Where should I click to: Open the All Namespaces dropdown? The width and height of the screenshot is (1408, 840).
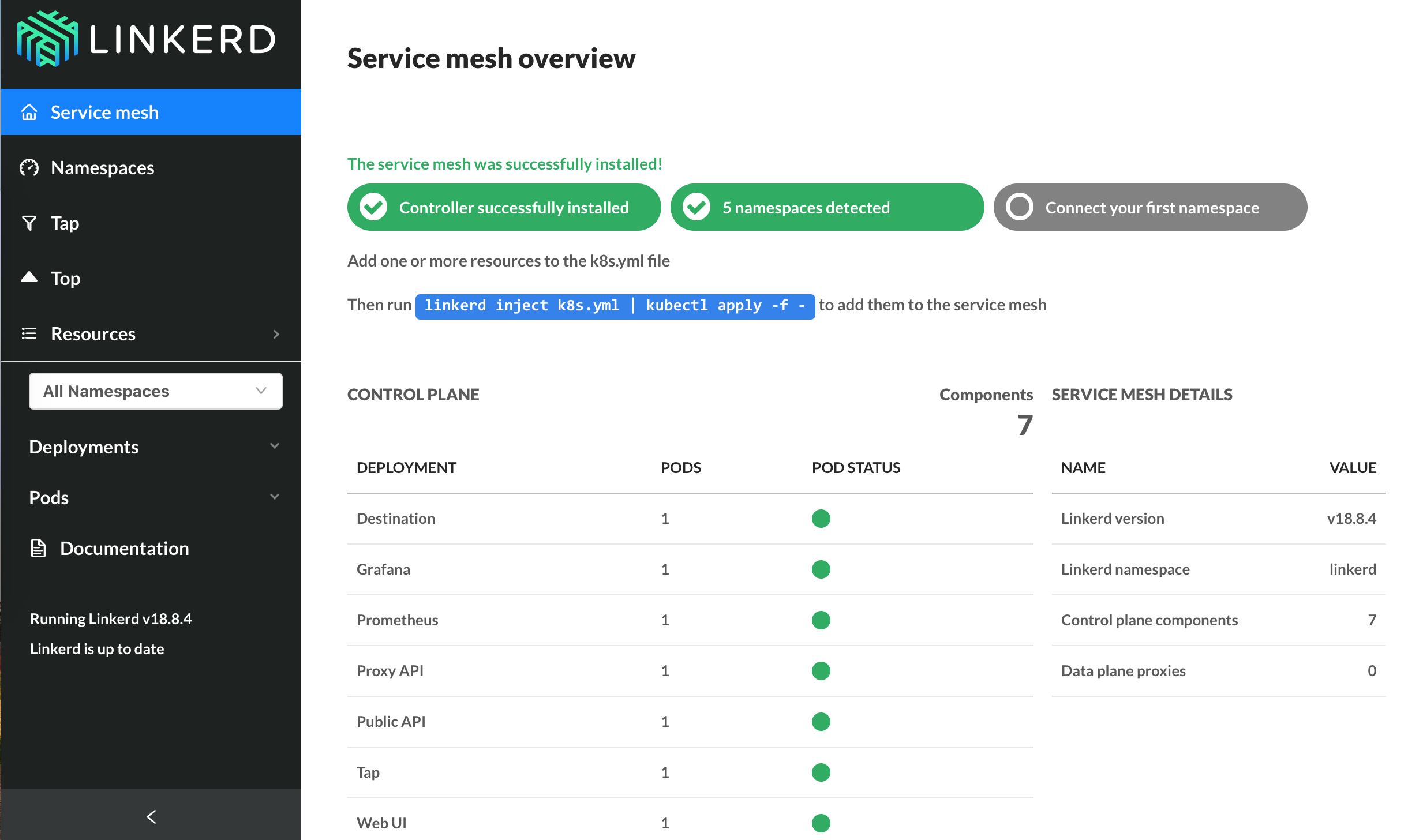[x=155, y=391]
